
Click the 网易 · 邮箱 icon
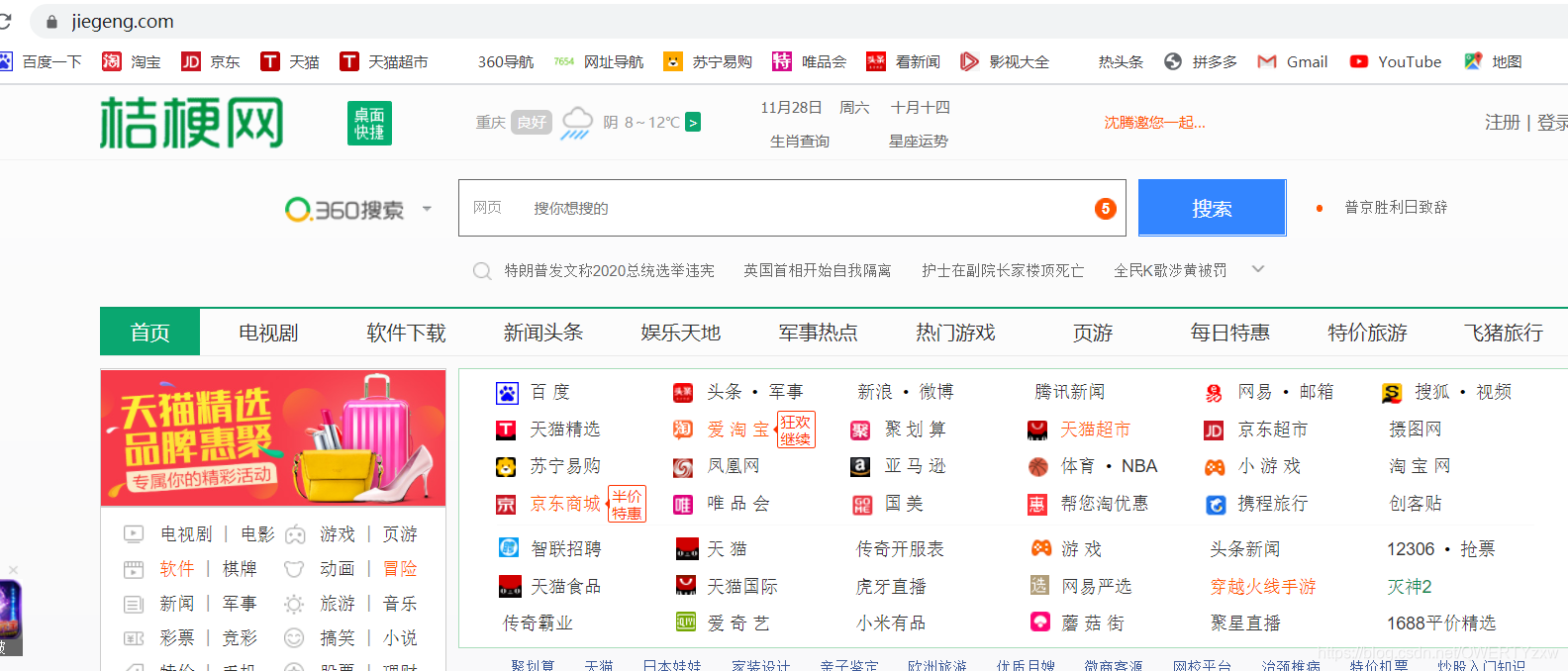point(1214,393)
